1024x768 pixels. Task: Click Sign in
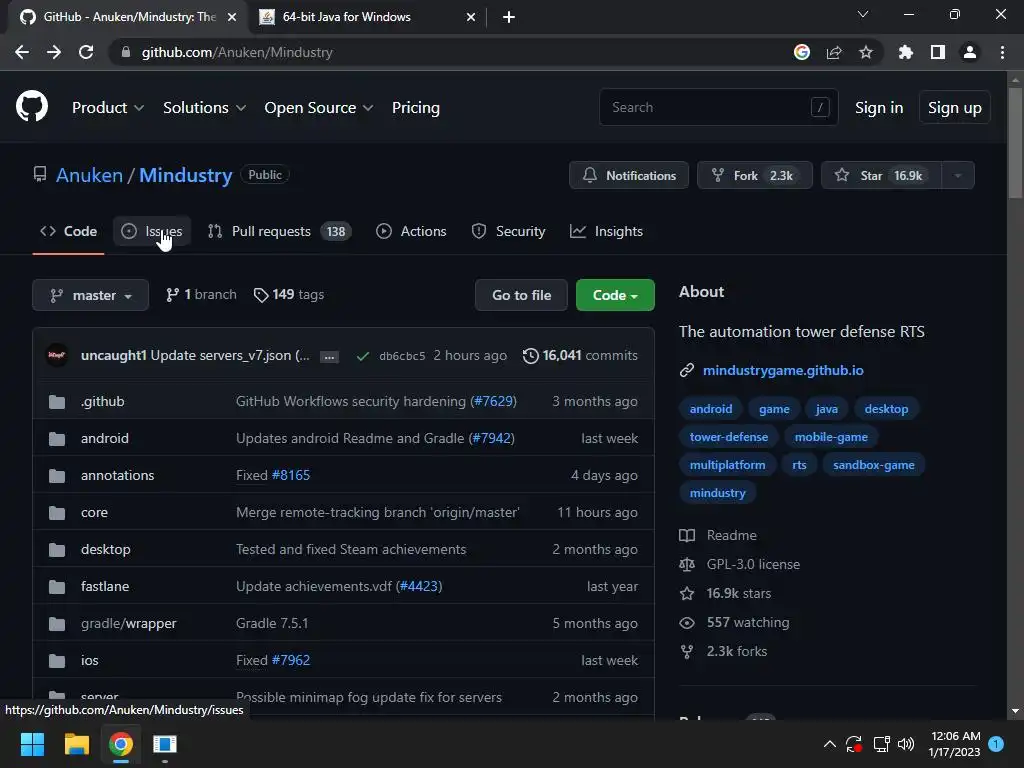879,108
